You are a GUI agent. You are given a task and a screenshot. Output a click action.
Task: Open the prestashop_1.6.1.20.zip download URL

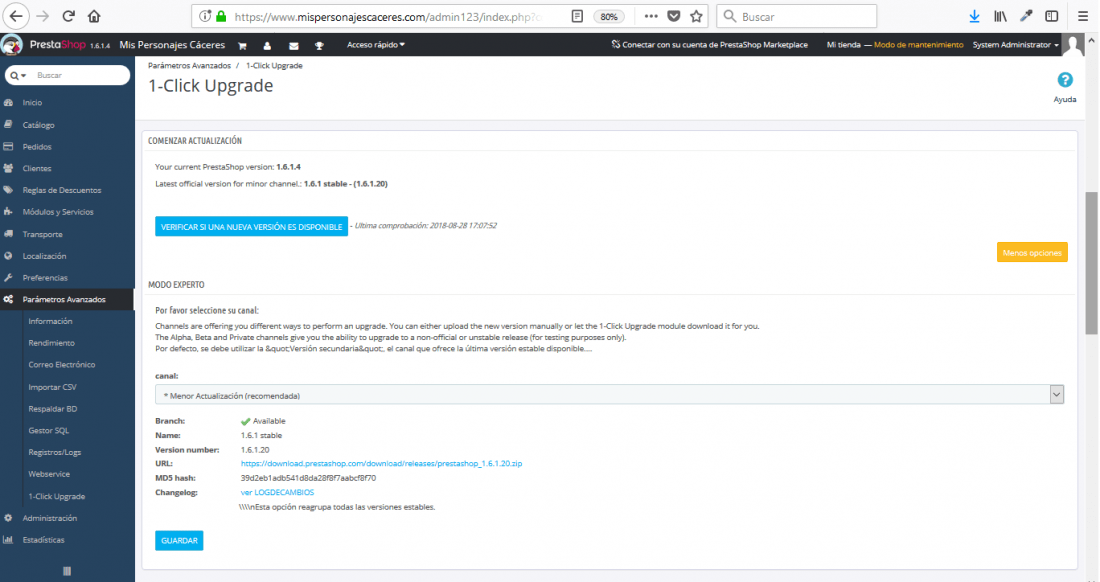381,463
